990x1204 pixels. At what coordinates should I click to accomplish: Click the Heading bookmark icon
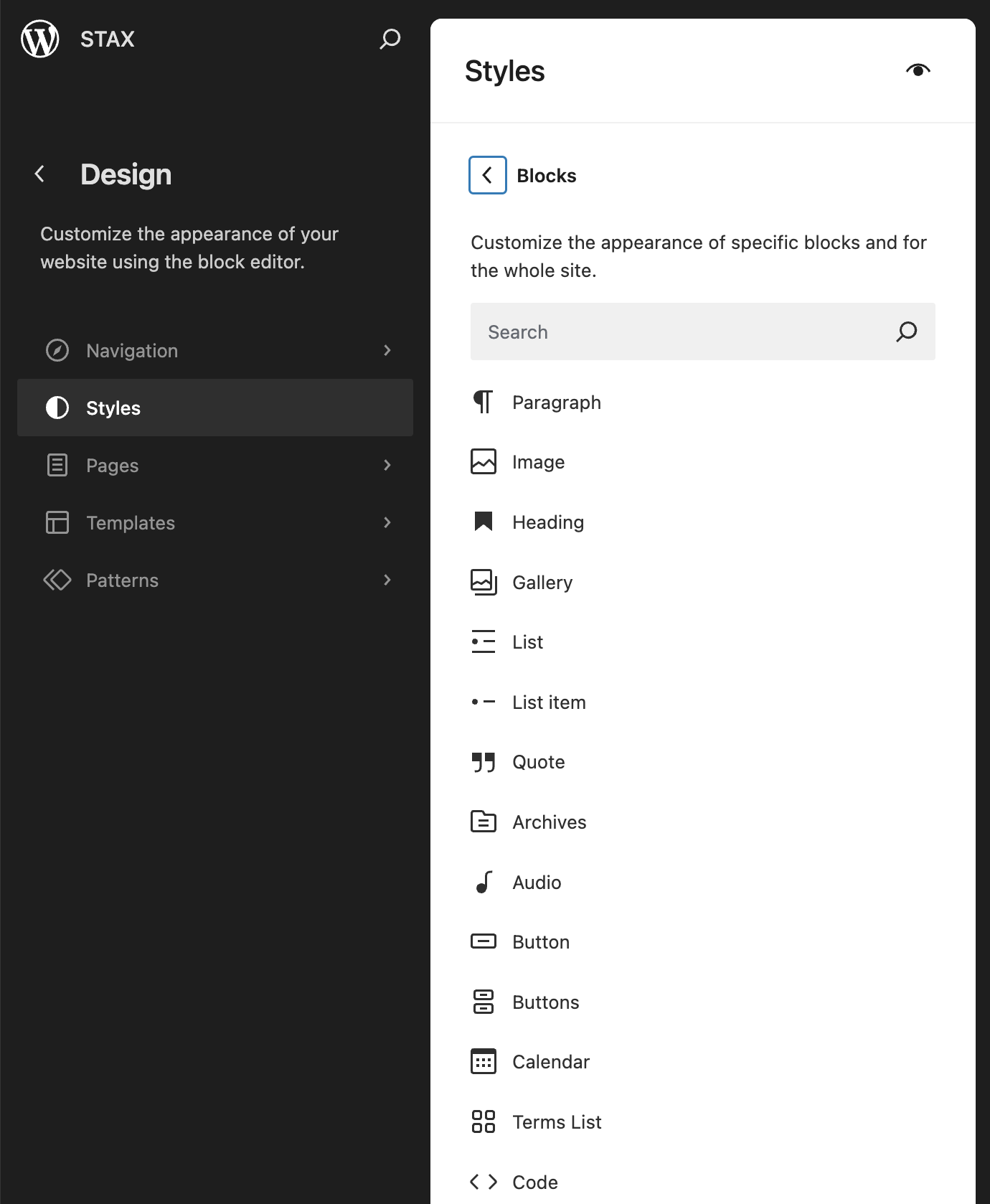tap(484, 522)
